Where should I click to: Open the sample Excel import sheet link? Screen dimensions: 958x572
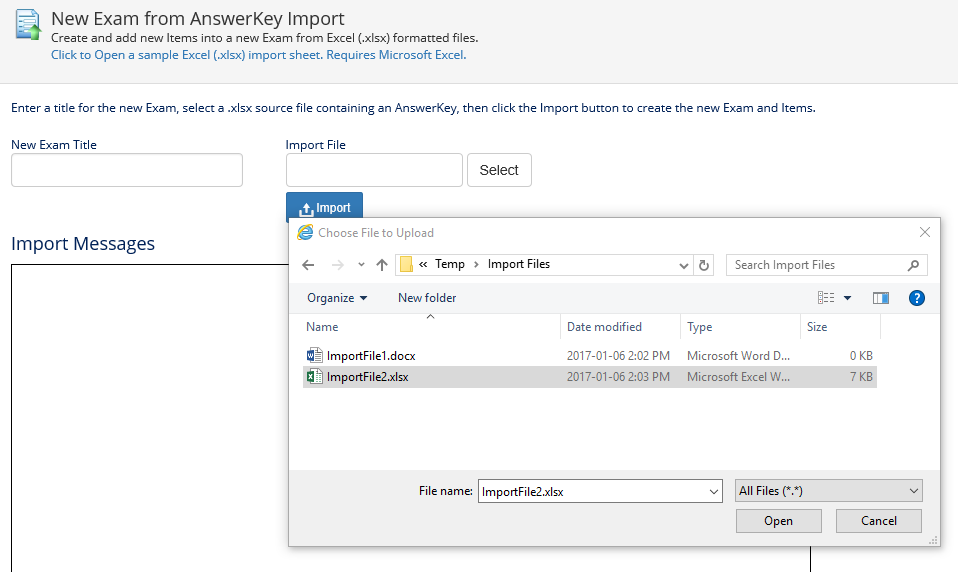click(x=258, y=55)
